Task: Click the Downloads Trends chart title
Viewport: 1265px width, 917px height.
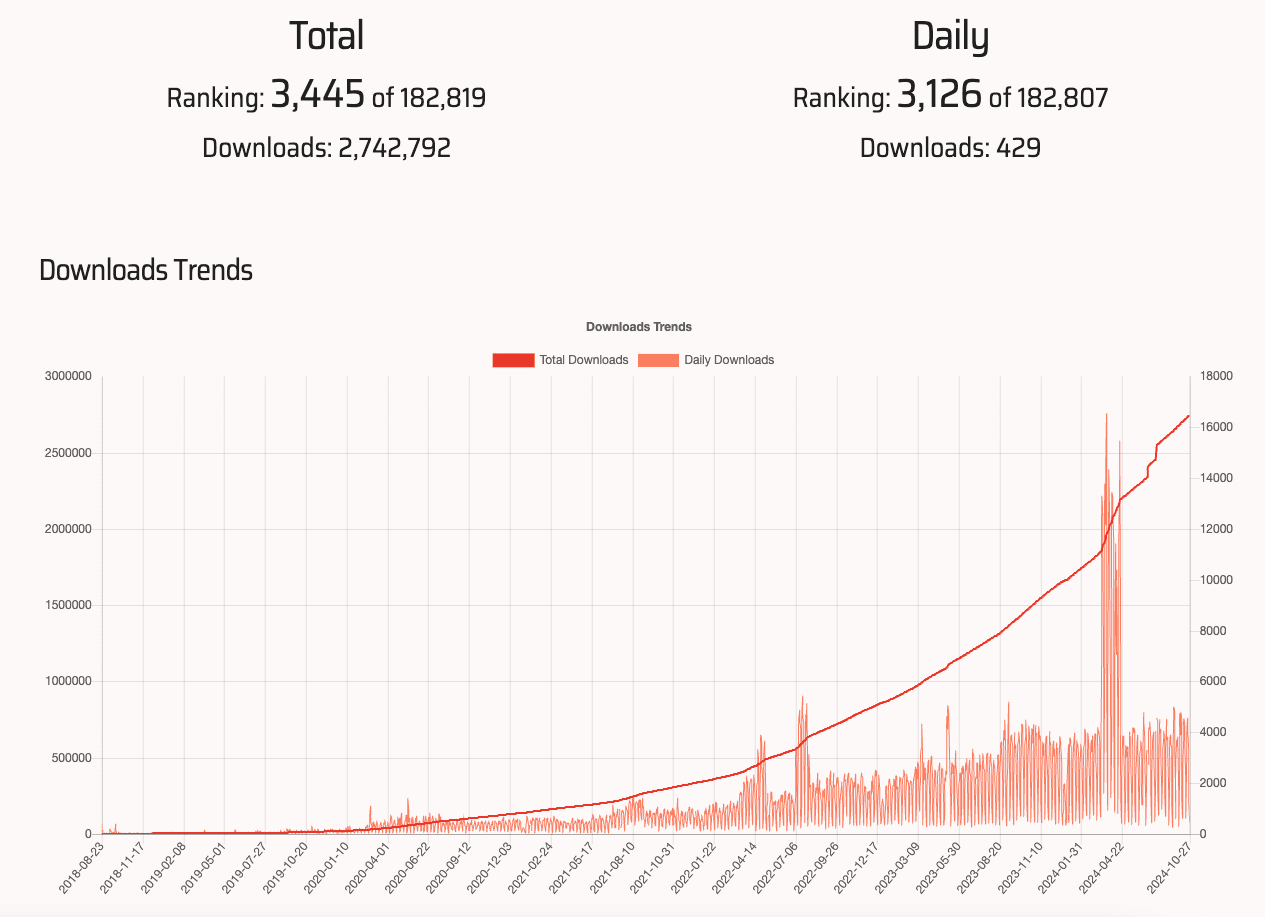Action: (639, 326)
